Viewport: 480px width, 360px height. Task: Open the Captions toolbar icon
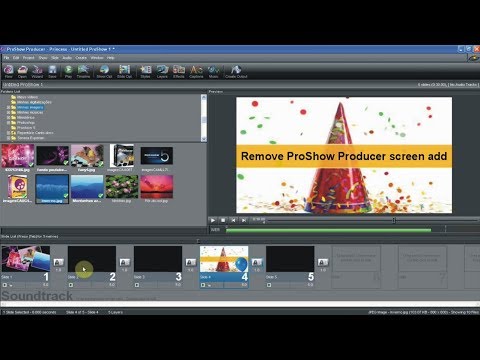click(196, 70)
